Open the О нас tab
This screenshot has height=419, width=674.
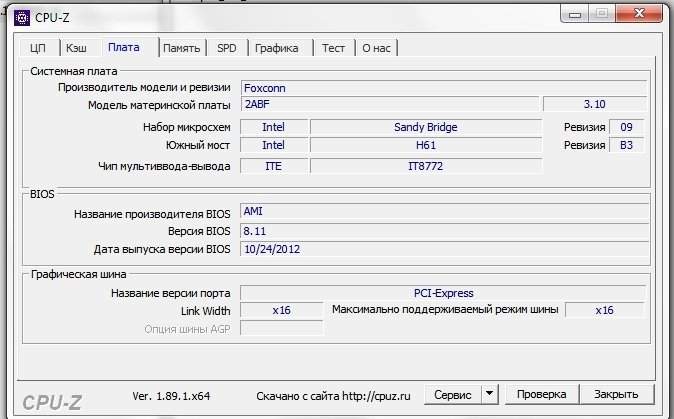[x=376, y=48]
